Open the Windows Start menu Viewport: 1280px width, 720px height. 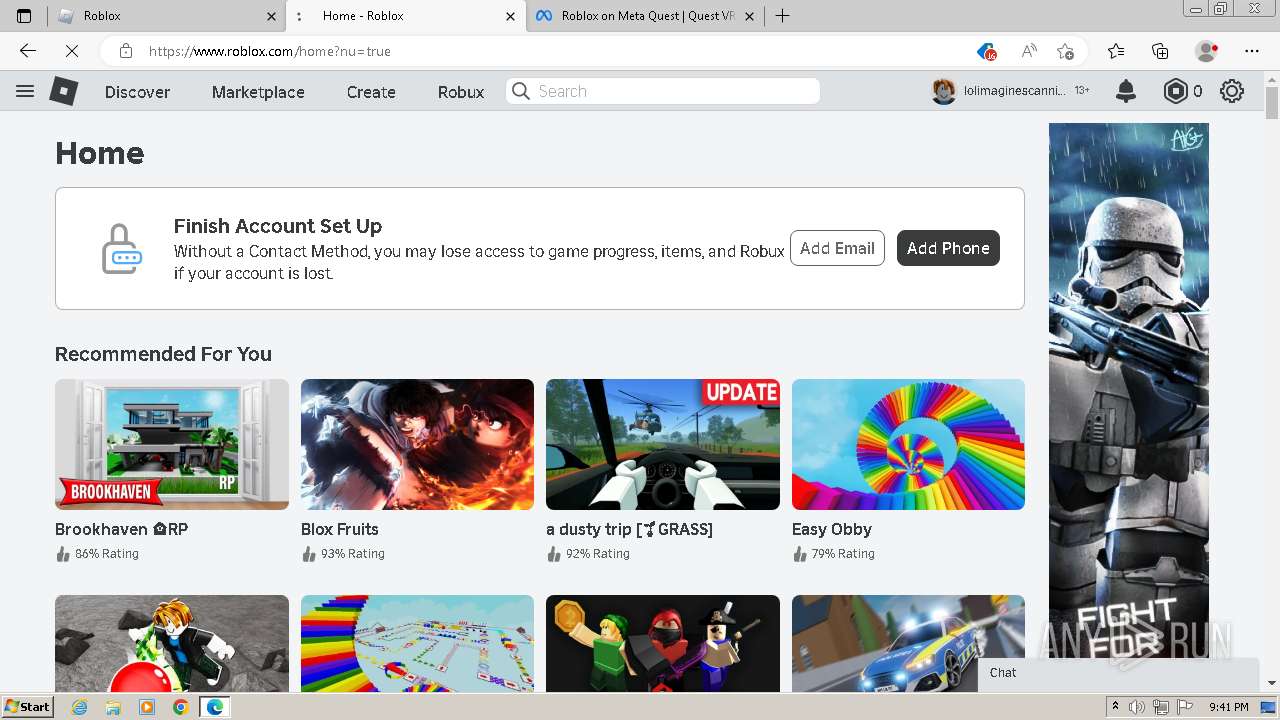coord(28,707)
